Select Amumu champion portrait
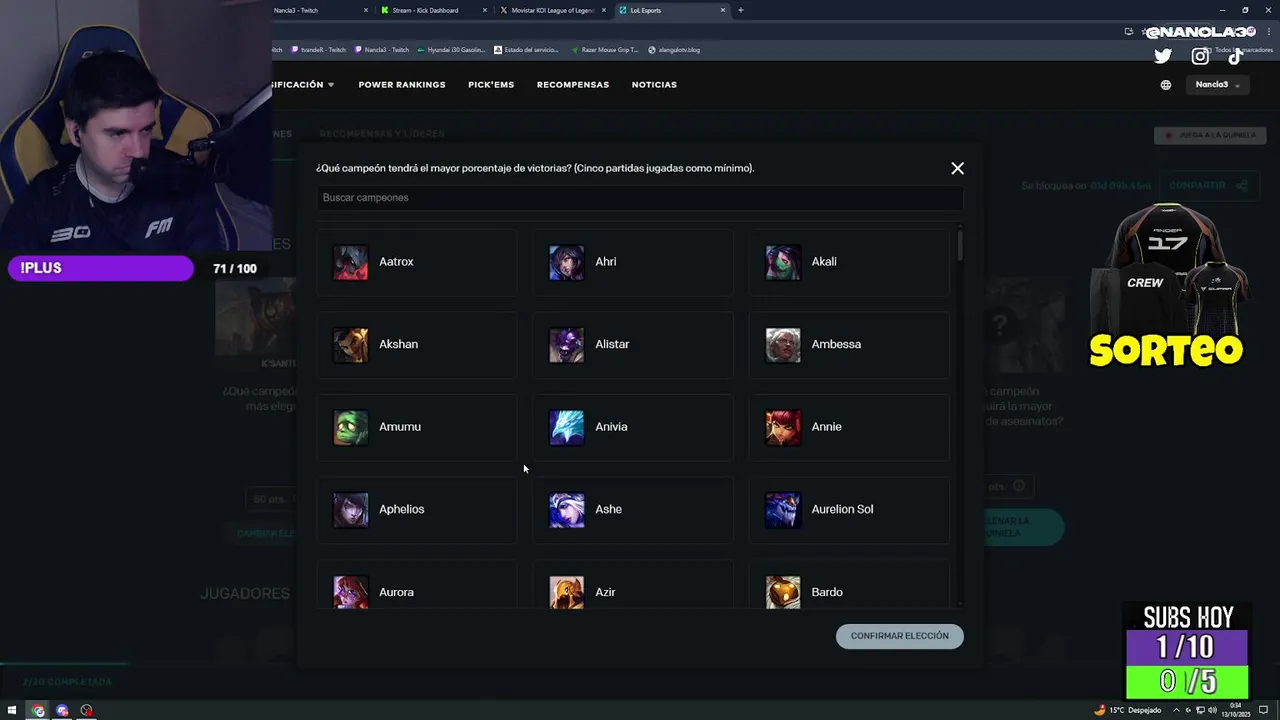This screenshot has height=720, width=1280. pos(350,427)
